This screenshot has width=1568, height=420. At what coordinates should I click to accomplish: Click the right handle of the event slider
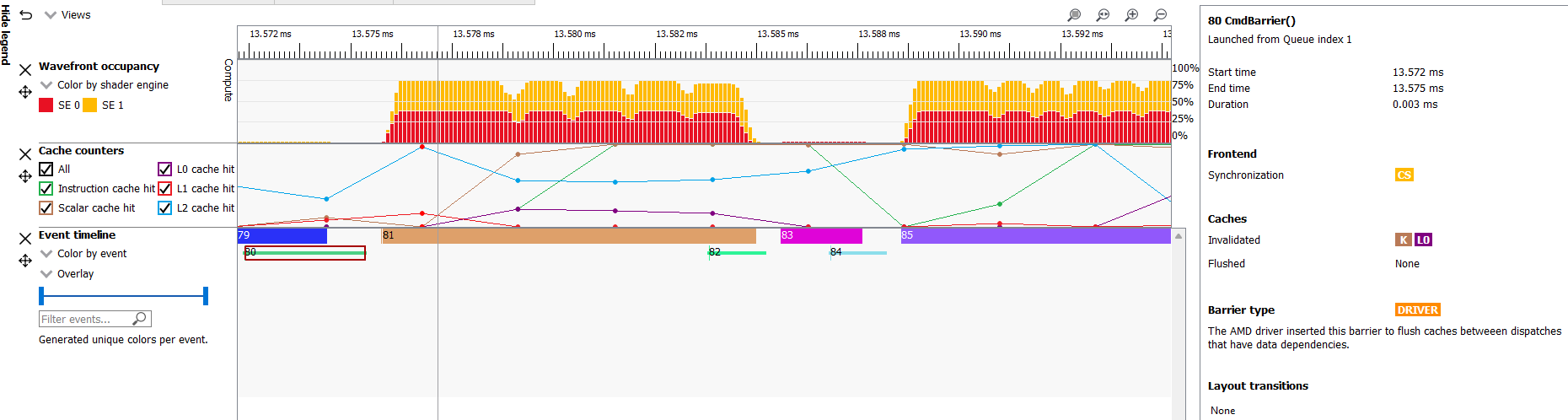point(206,296)
